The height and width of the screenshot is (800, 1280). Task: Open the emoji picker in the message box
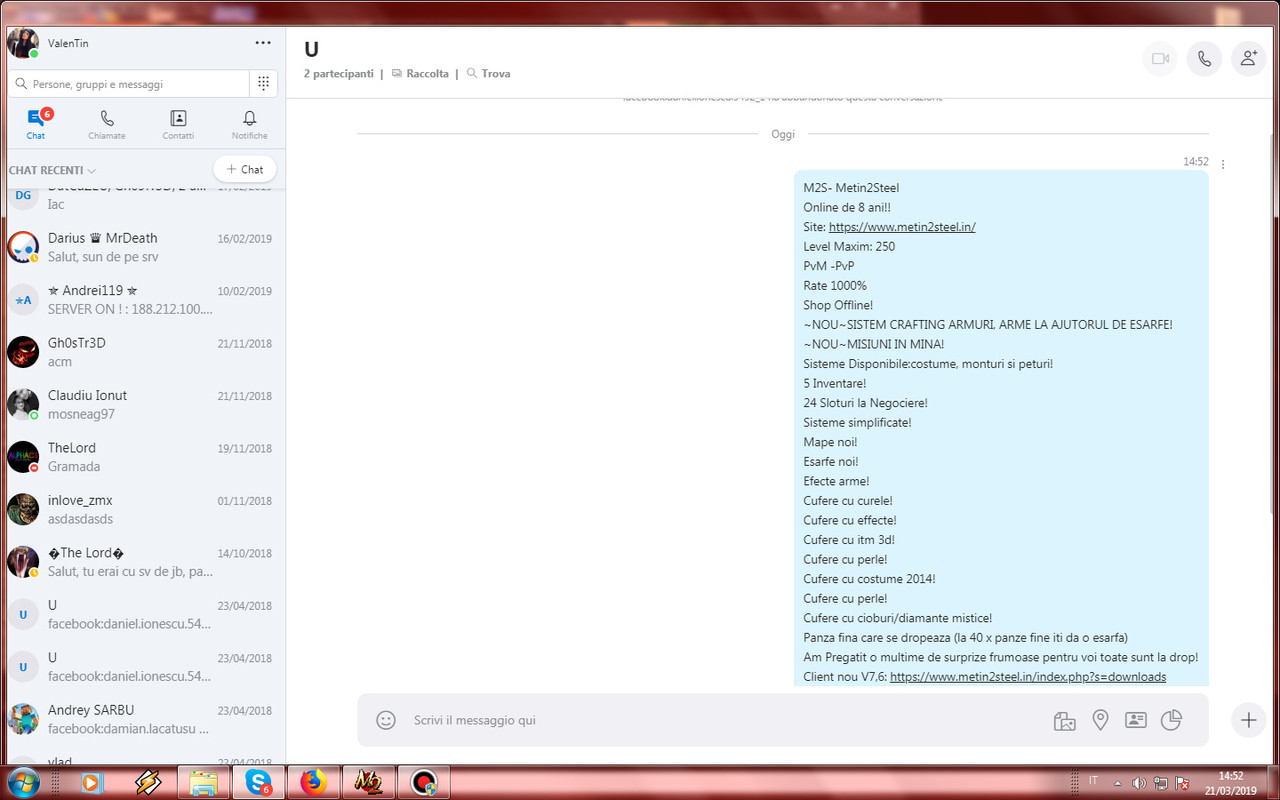pos(386,720)
